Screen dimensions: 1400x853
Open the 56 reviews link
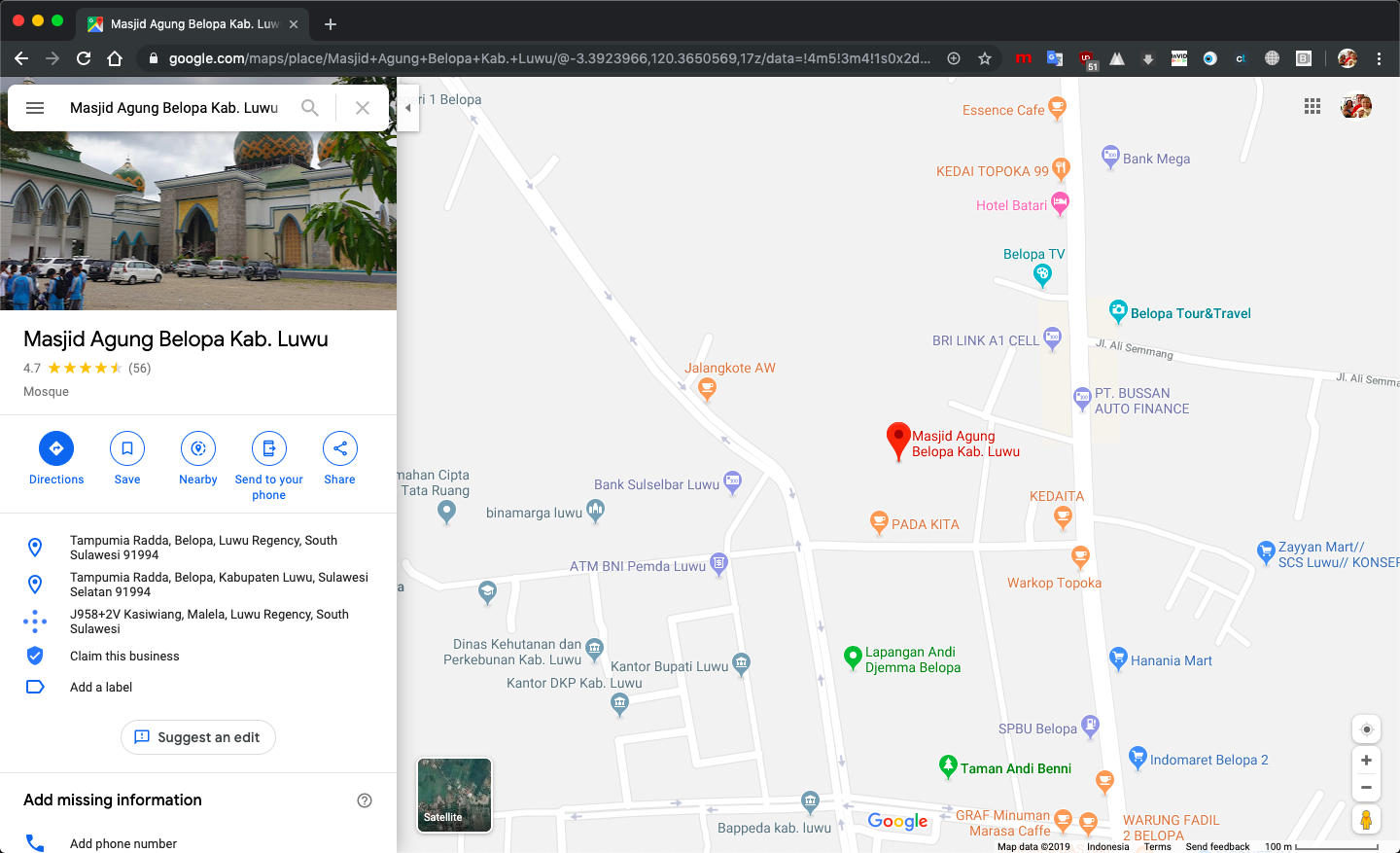[140, 369]
